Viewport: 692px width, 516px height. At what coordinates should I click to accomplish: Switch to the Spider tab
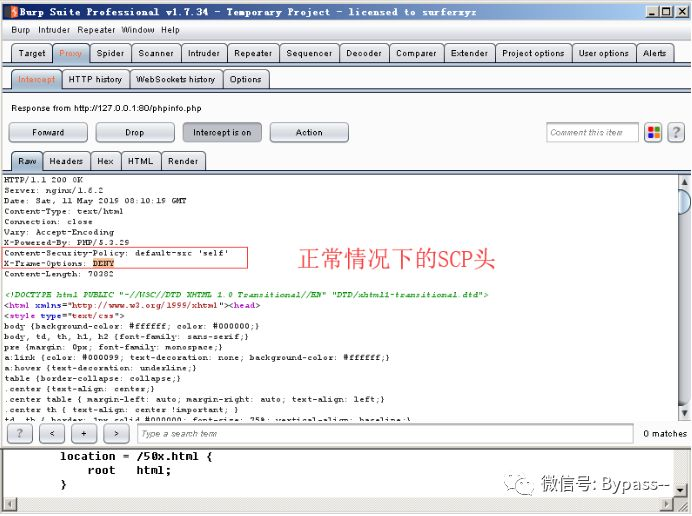coord(110,53)
